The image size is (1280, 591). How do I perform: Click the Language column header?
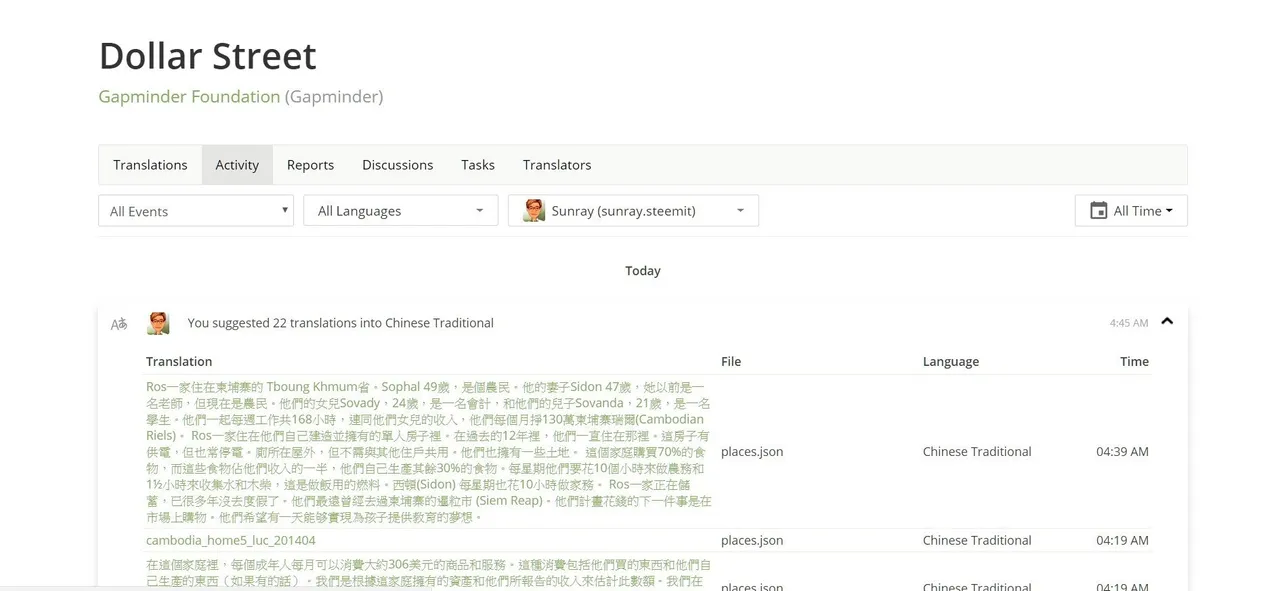tap(951, 362)
